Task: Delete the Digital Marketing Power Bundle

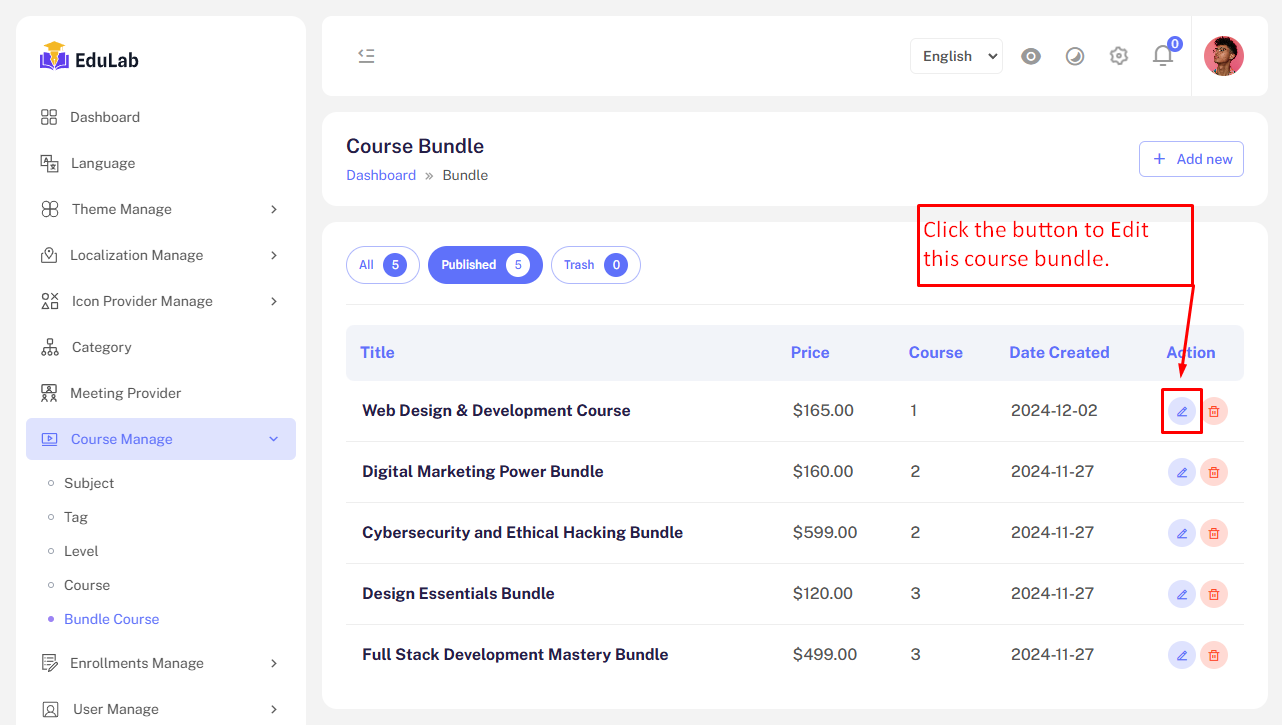Action: coord(1213,472)
